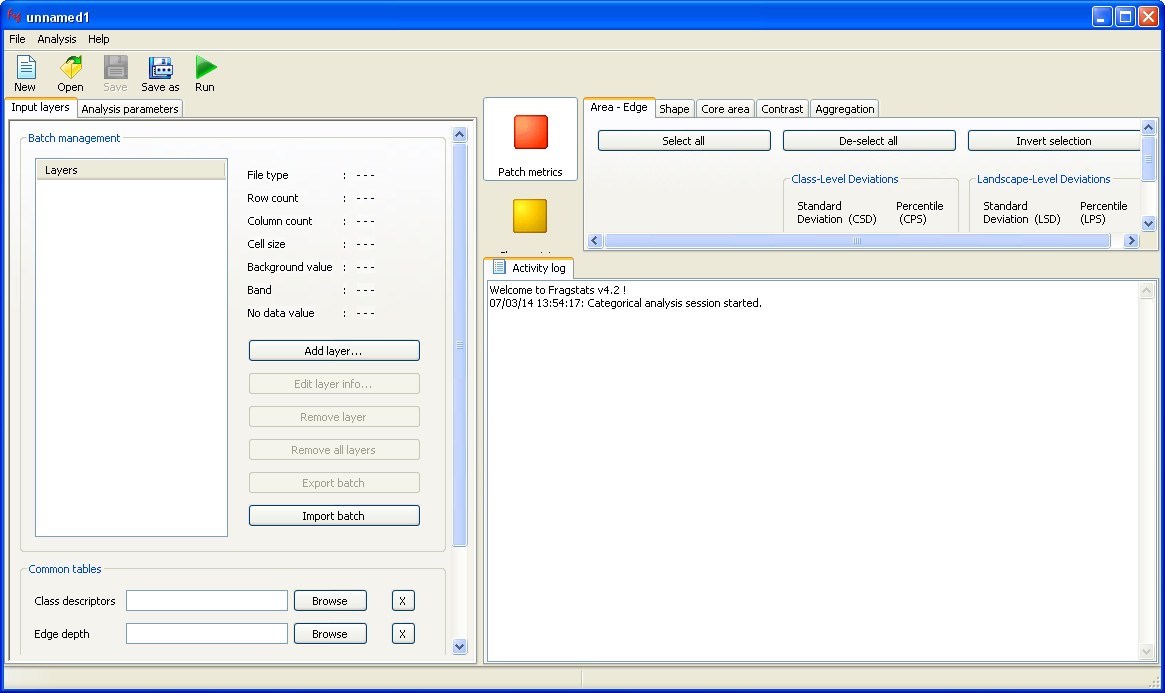Clear Edge depth with X button
The width and height of the screenshot is (1165, 693).
tap(403, 634)
